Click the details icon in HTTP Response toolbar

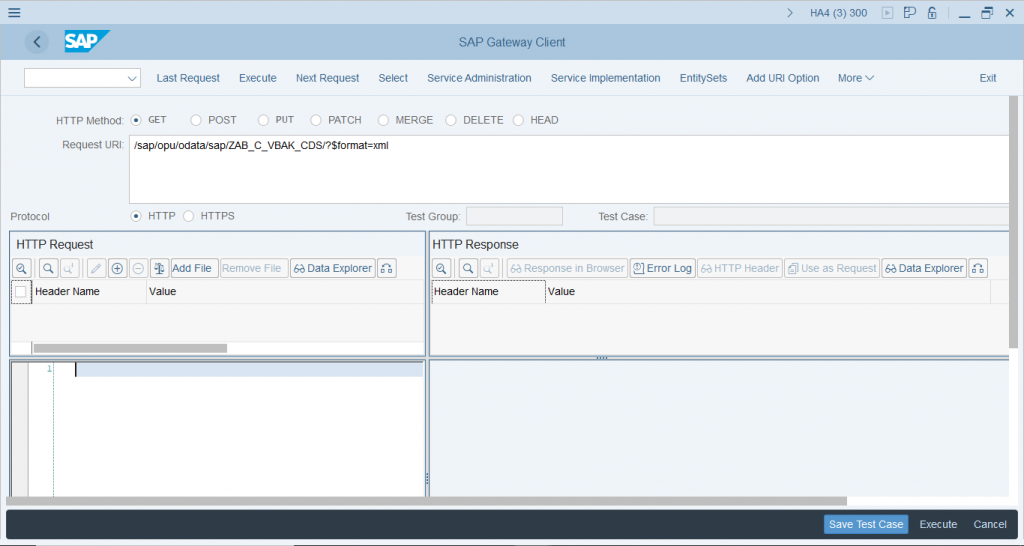pos(441,268)
